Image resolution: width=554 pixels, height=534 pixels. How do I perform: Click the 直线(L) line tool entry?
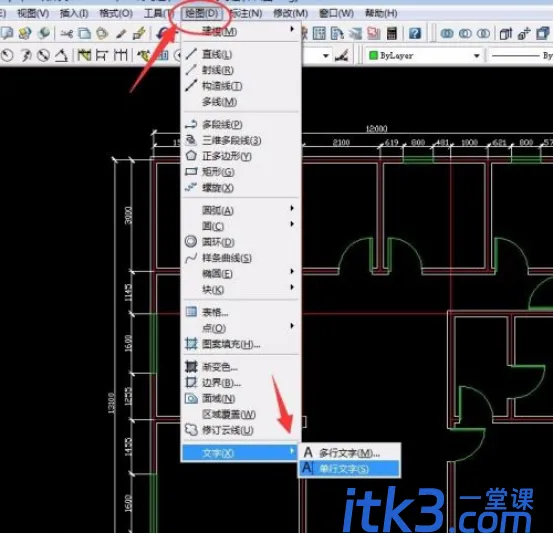pos(240,54)
